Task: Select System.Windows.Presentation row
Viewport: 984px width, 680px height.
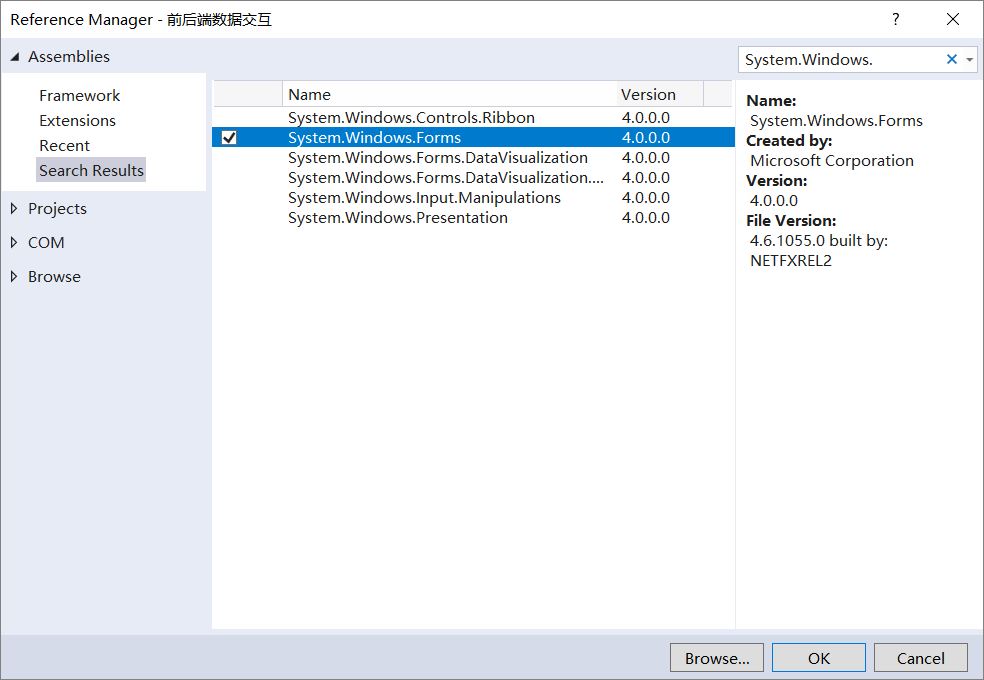Action: (473, 218)
